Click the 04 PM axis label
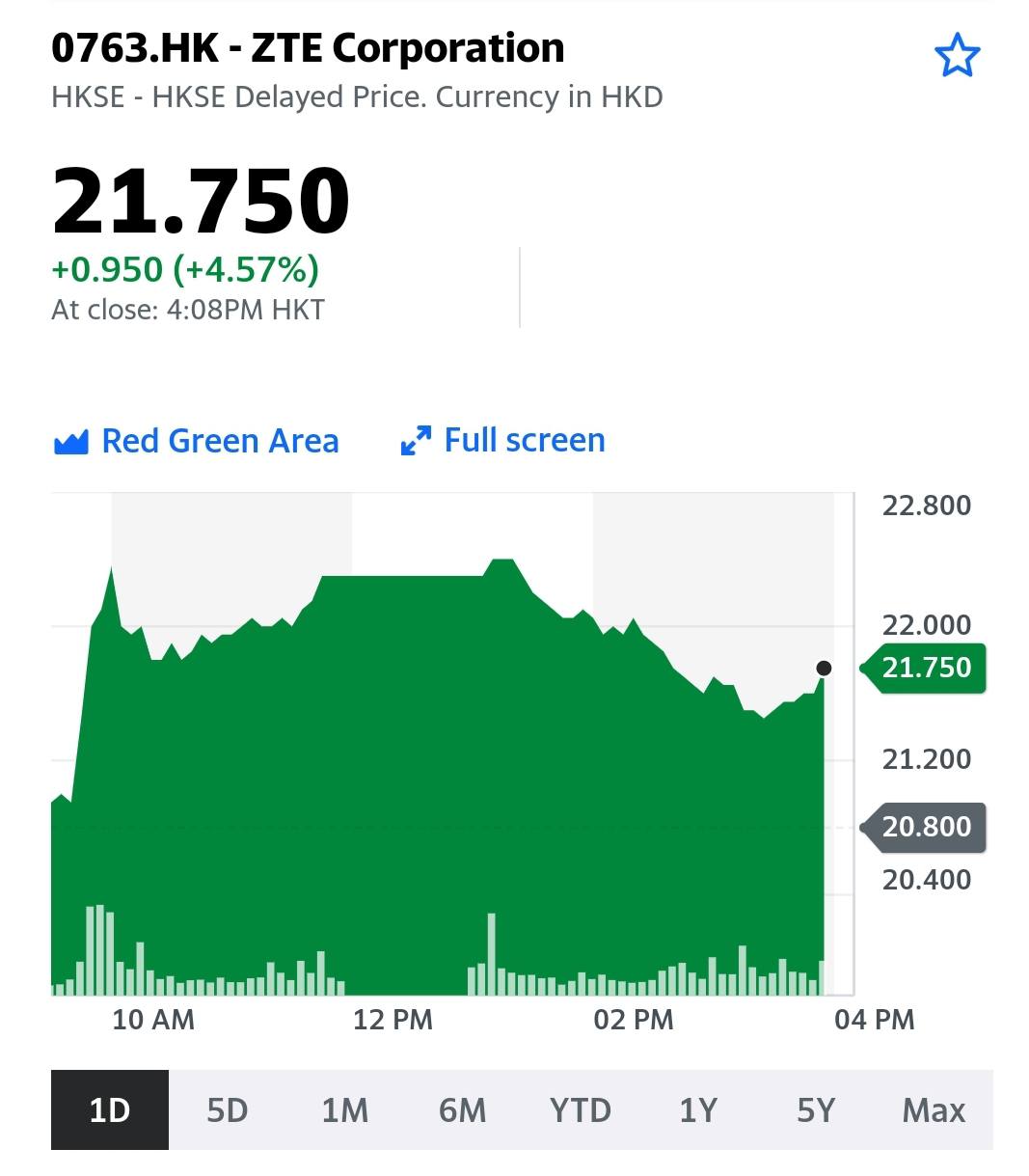Viewport: 1029px width, 1176px height. point(875,1020)
